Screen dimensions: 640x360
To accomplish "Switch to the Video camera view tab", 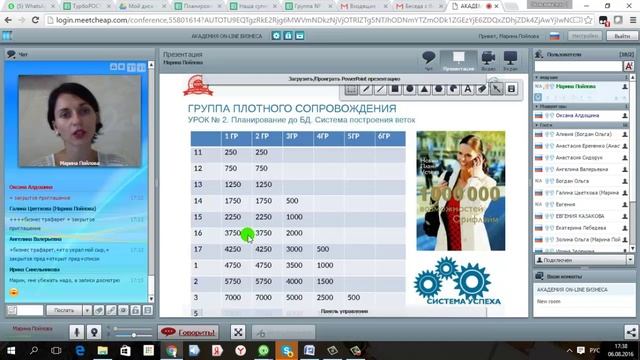I will coord(488,61).
